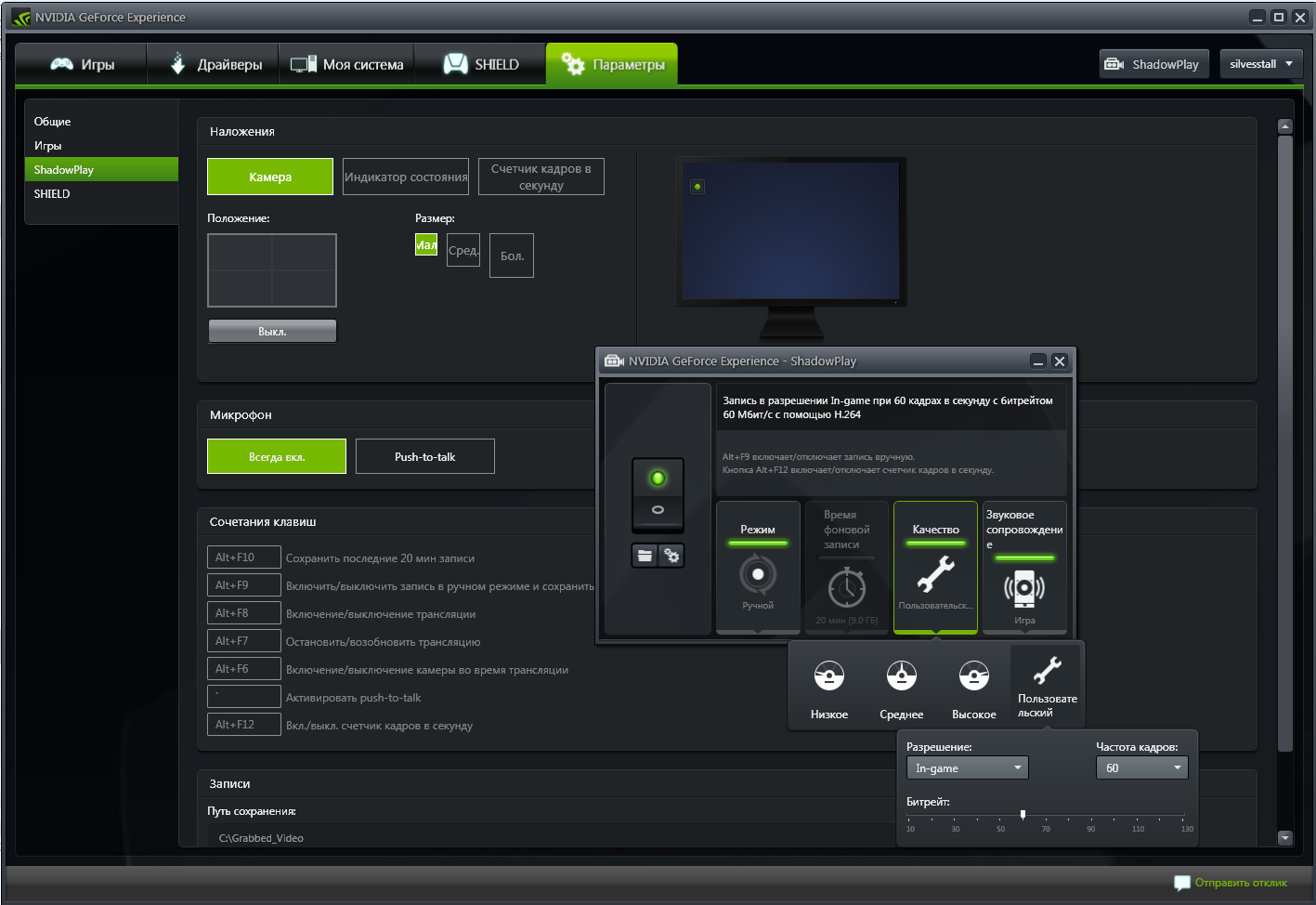Choose the medium camera size Сред
This screenshot has height=905, width=1316.
(463, 250)
